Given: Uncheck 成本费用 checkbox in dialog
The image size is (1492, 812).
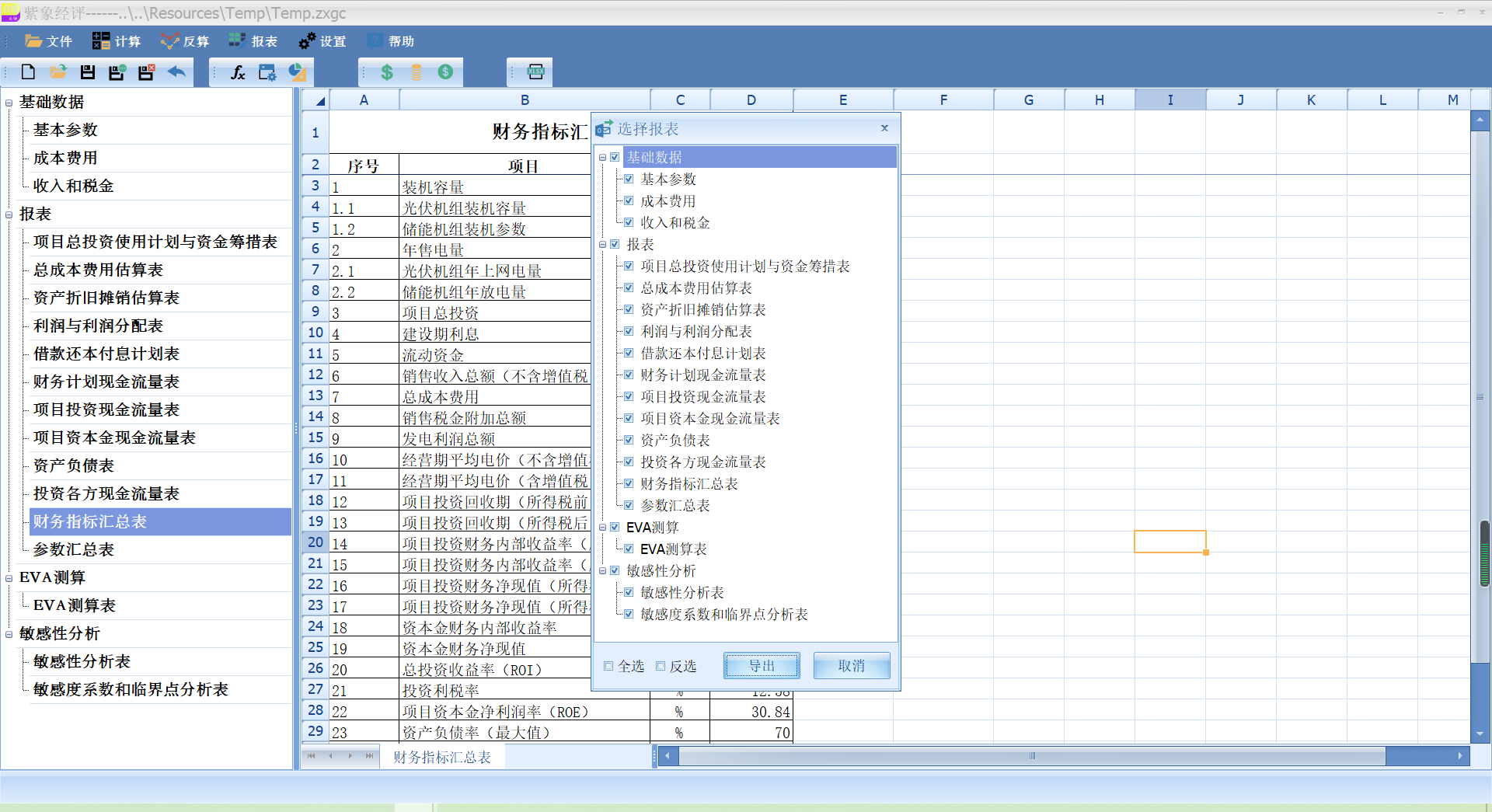Looking at the screenshot, I should (x=629, y=200).
